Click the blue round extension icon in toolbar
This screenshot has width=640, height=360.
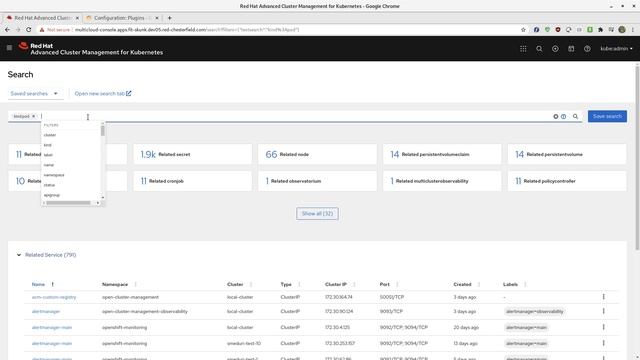pos(536,29)
